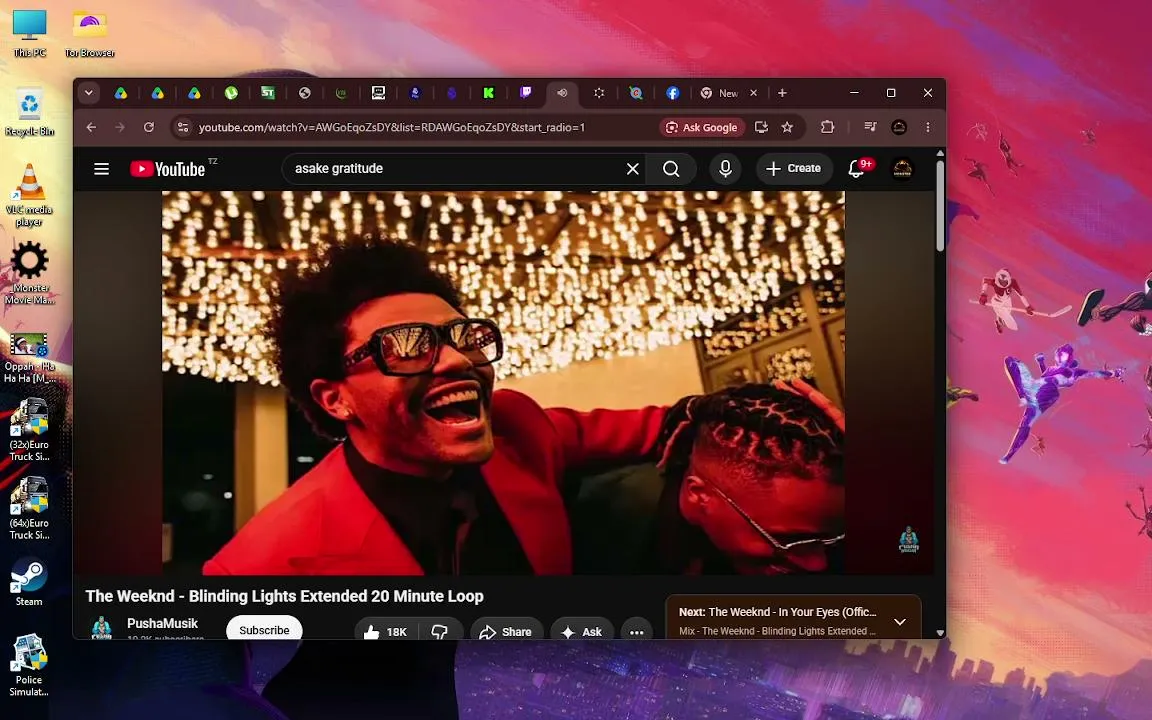Click channel watermark in video corner
Viewport: 1152px width, 720px height.
point(909,539)
